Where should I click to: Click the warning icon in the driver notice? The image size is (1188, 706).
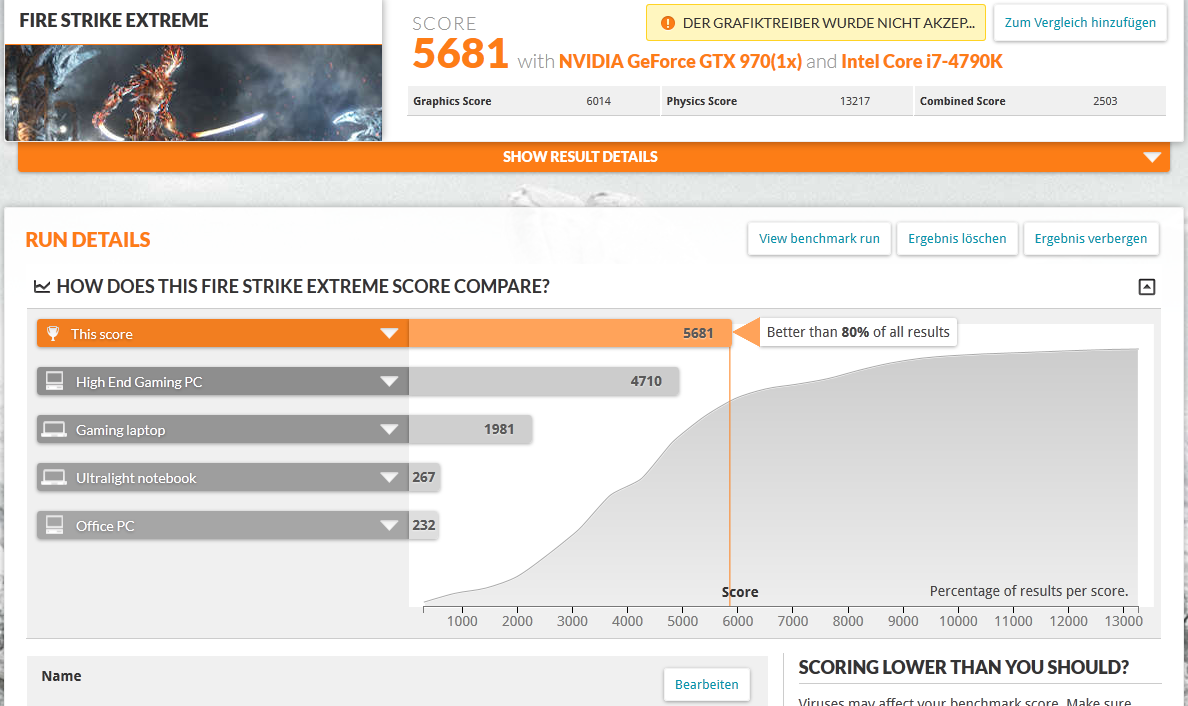(667, 23)
